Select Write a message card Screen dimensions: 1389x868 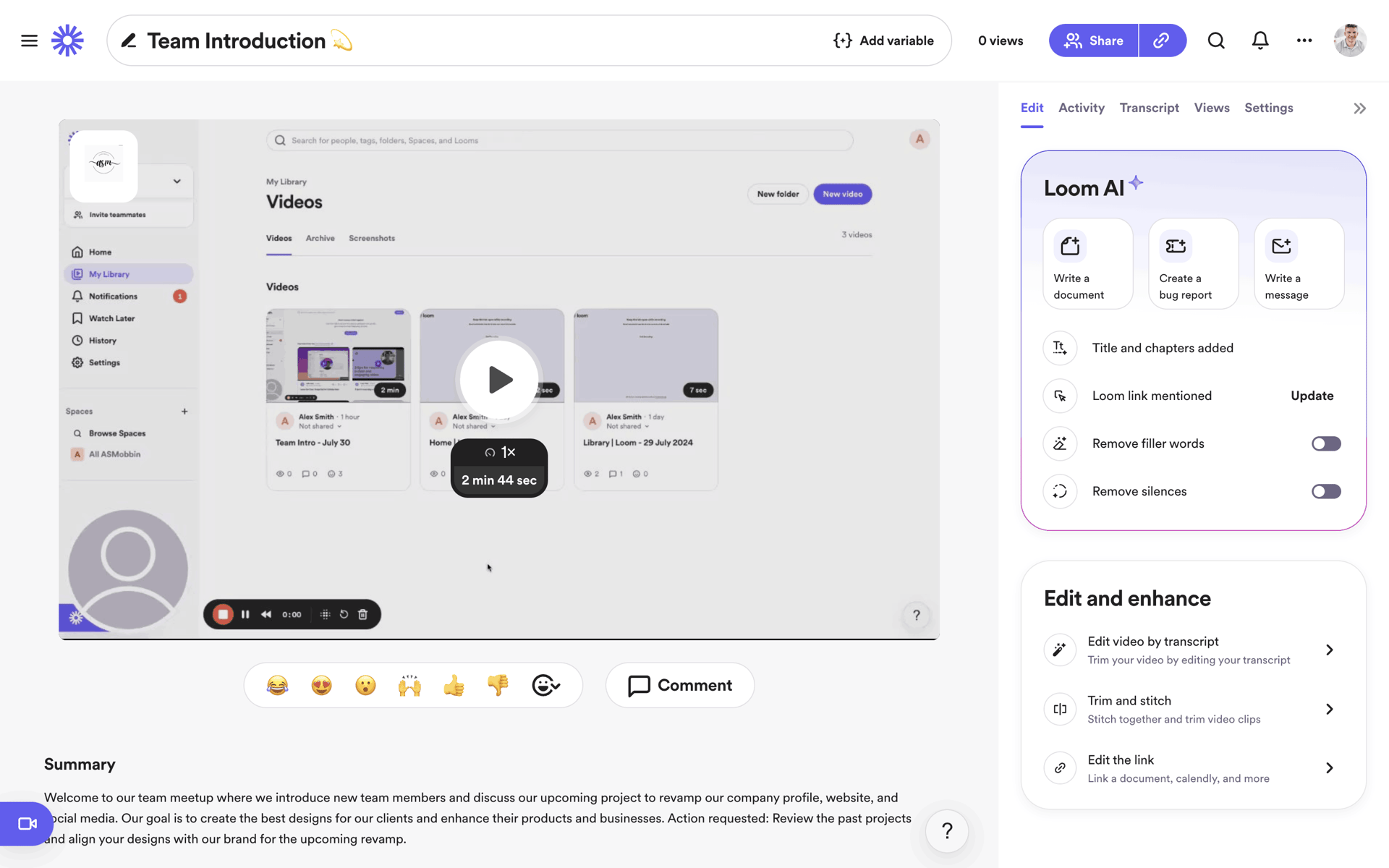click(1299, 264)
